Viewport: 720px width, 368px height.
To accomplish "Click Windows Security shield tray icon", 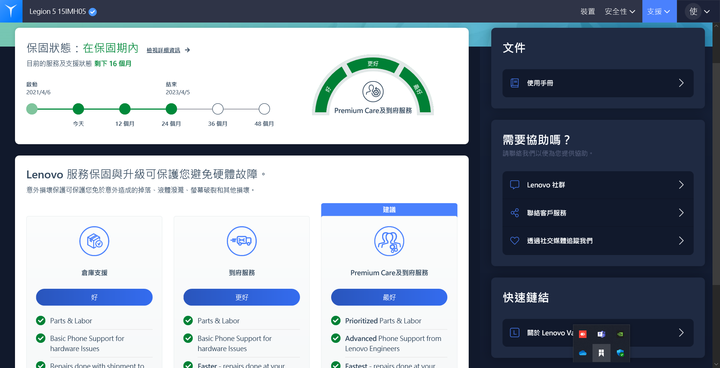I will click(x=620, y=353).
